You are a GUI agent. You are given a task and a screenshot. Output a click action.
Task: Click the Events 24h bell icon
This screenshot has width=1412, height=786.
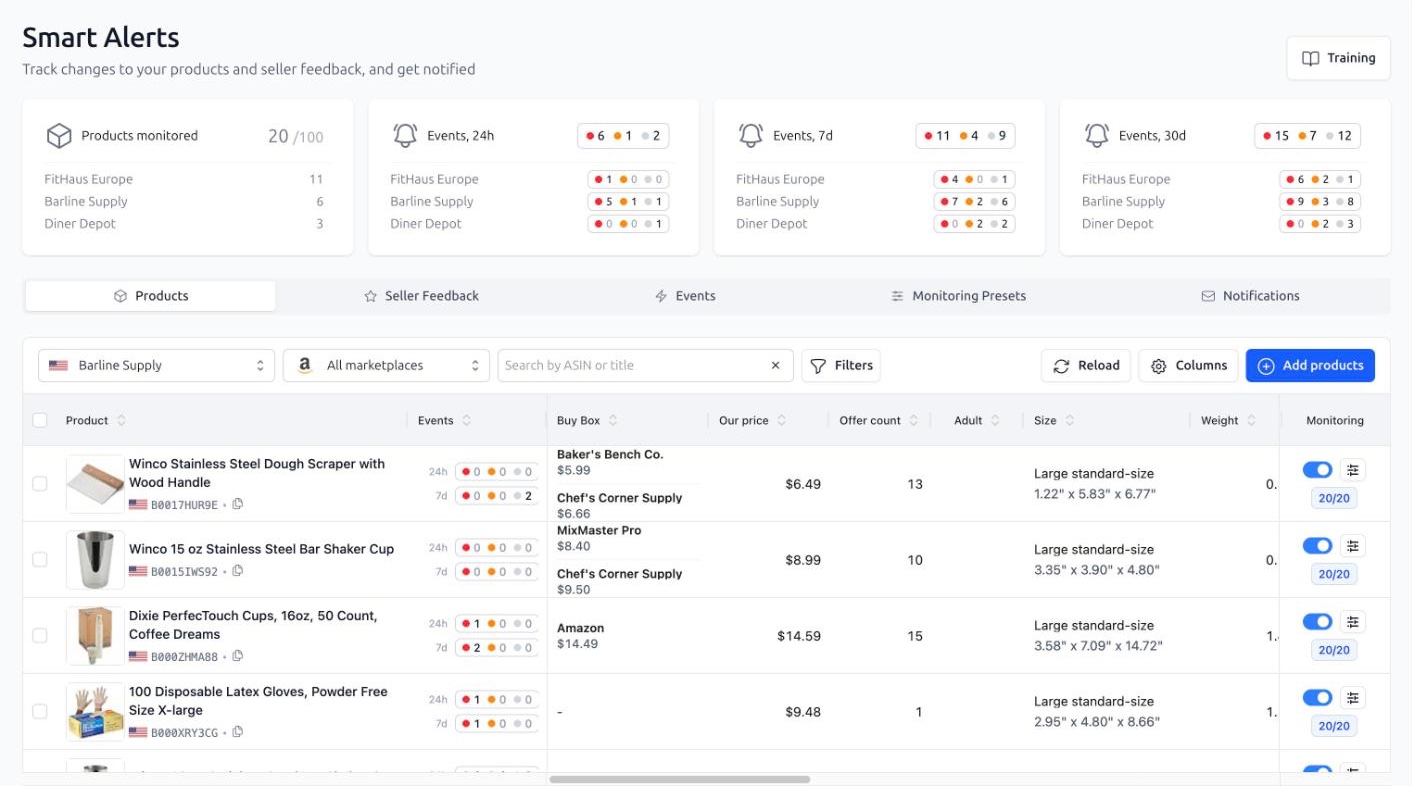405,136
